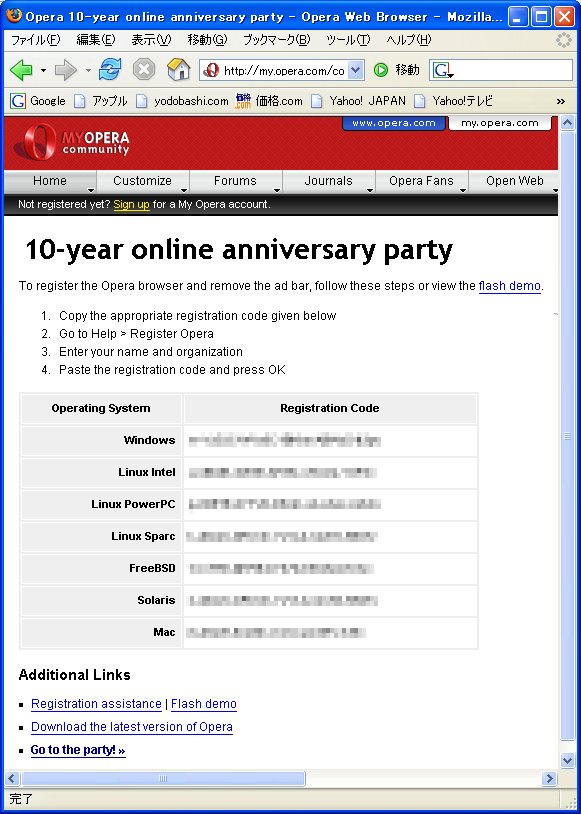Click the Sign up link
Image resolution: width=581 pixels, height=814 pixels.
click(x=131, y=205)
